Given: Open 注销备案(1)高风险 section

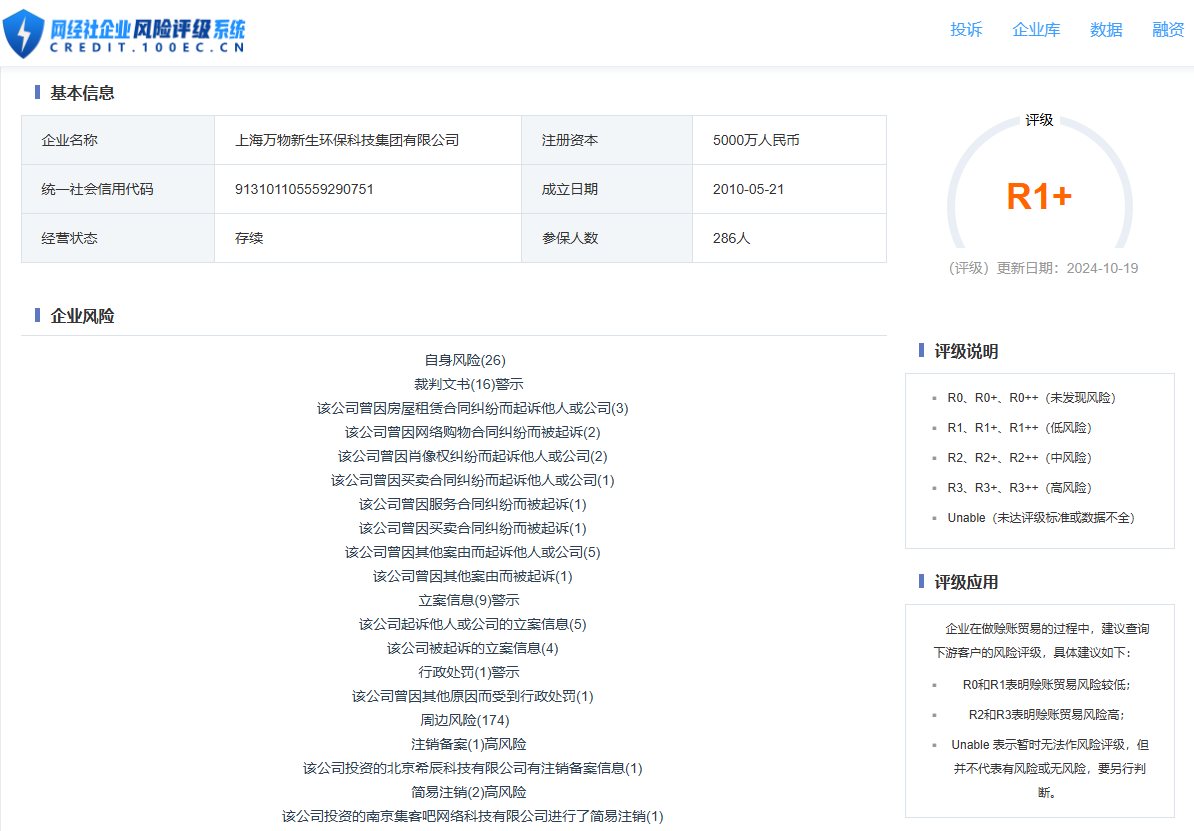Looking at the screenshot, I should coord(468,744).
